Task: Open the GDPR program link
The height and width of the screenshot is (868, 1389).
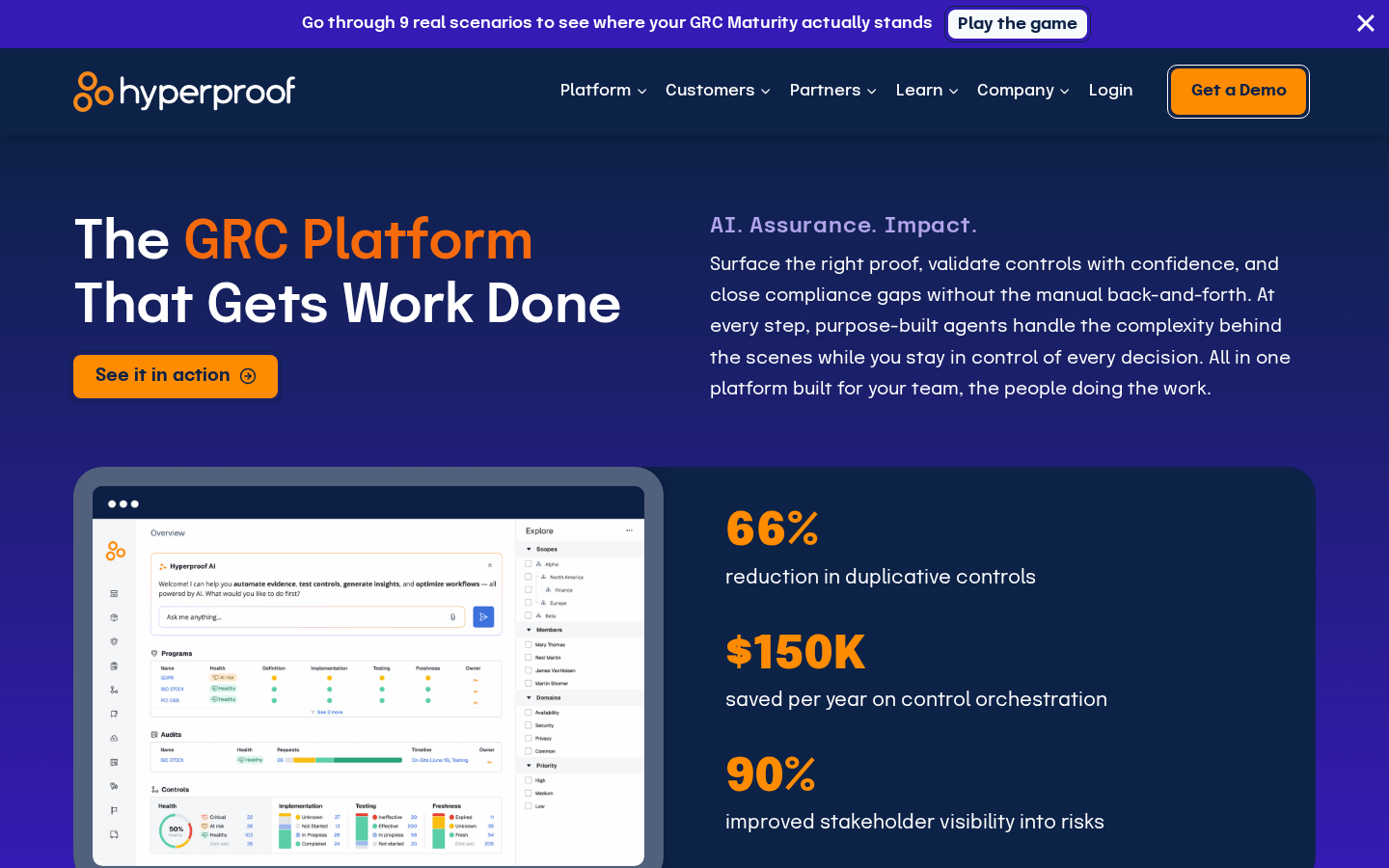Action: [168, 678]
